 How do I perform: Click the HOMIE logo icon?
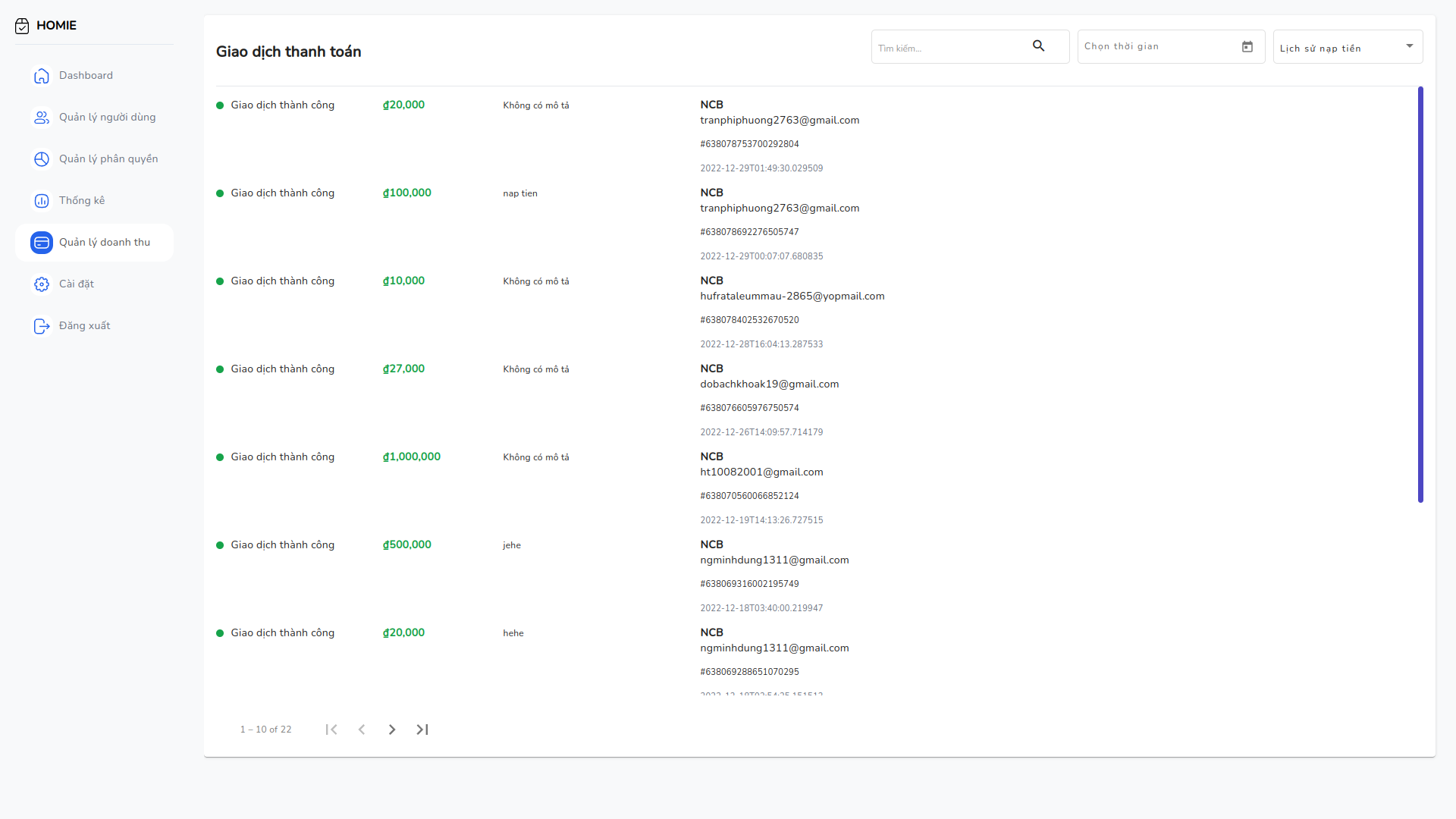tap(22, 26)
